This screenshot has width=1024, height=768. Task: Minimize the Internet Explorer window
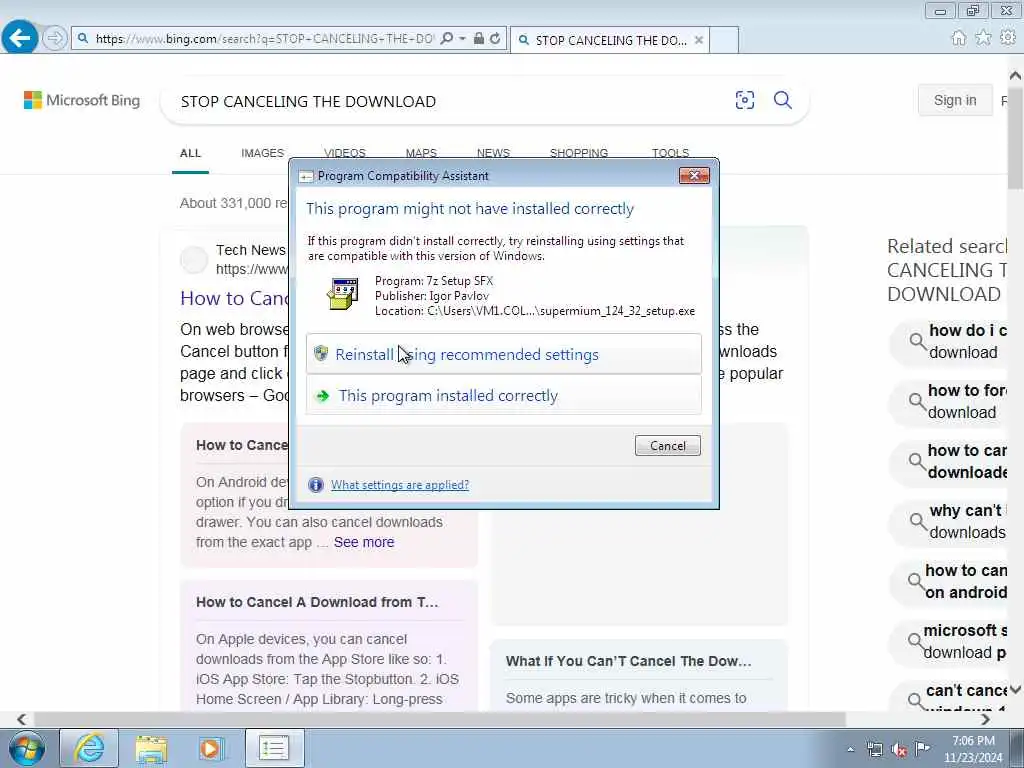(940, 10)
